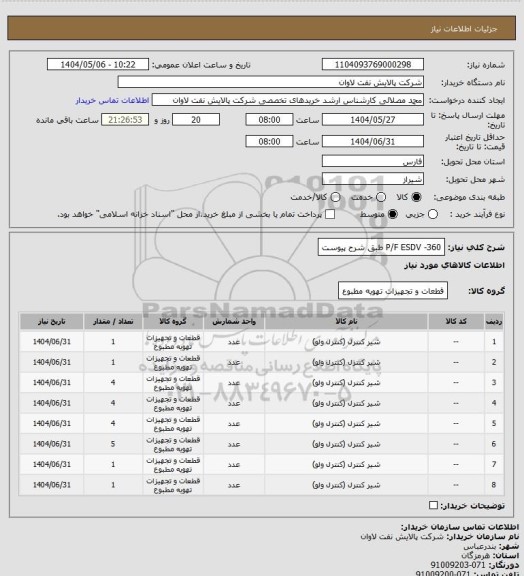The height and width of the screenshot is (576, 524).
Task: Click the تعداد / مقدار column header
Action: pyautogui.click(x=113, y=321)
